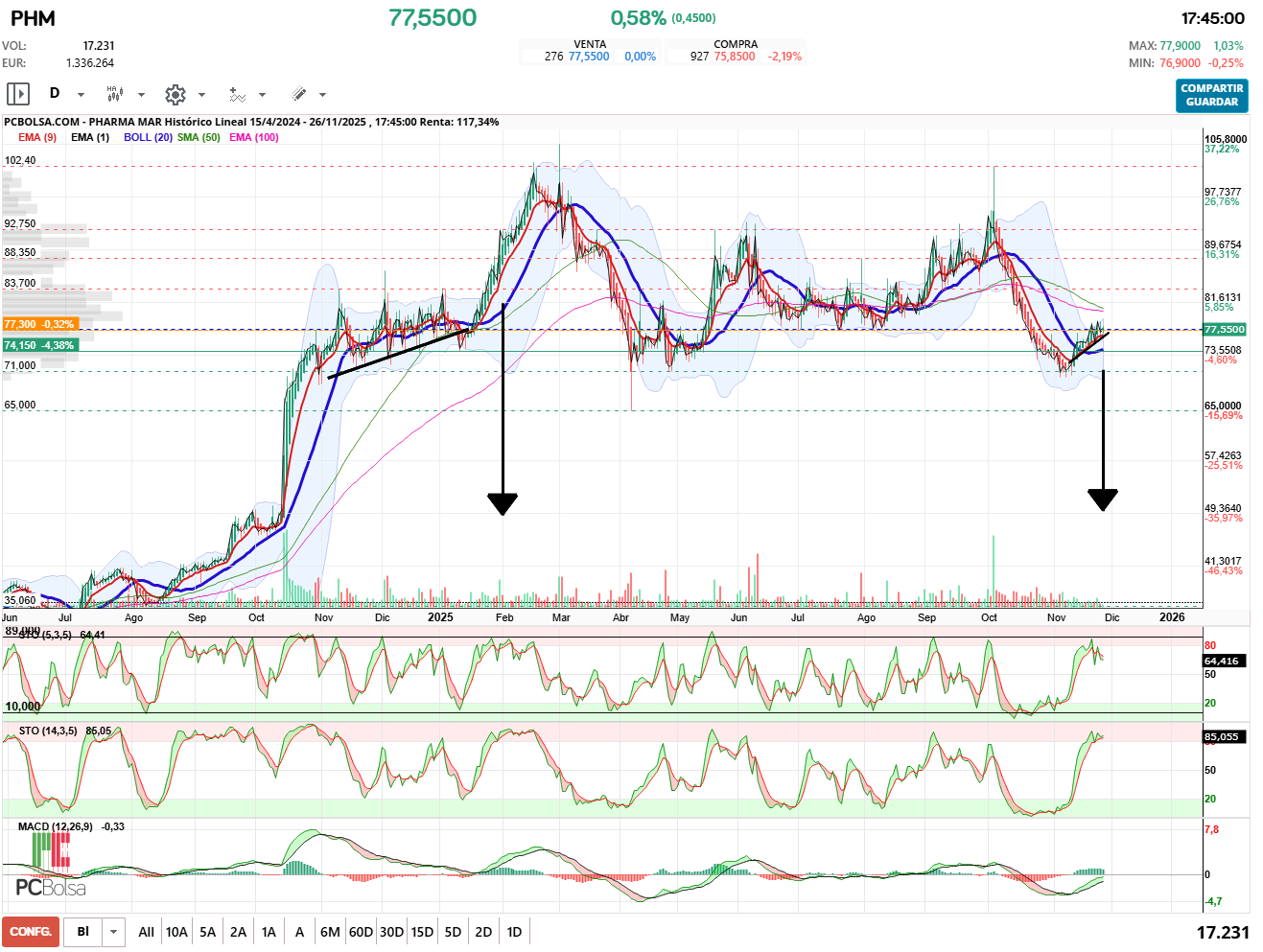Select the 6M time range

tap(330, 932)
